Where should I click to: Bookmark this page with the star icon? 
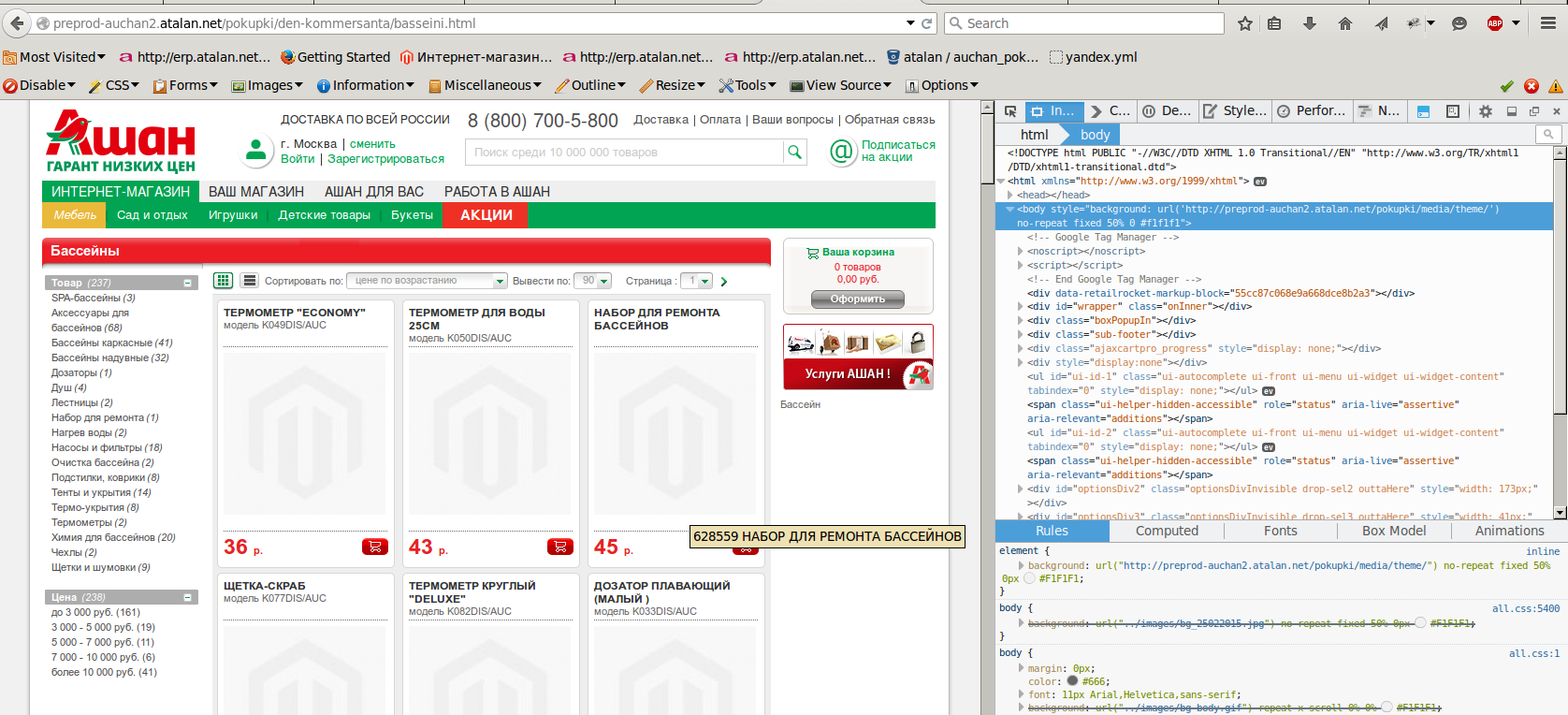[1245, 23]
